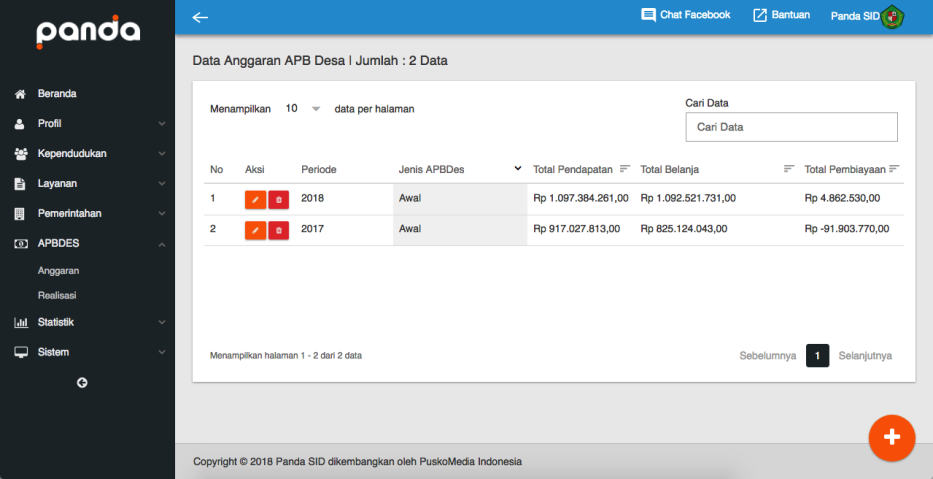Edit the 2017 budget row
Viewport: 933px width, 479px height.
(x=255, y=230)
